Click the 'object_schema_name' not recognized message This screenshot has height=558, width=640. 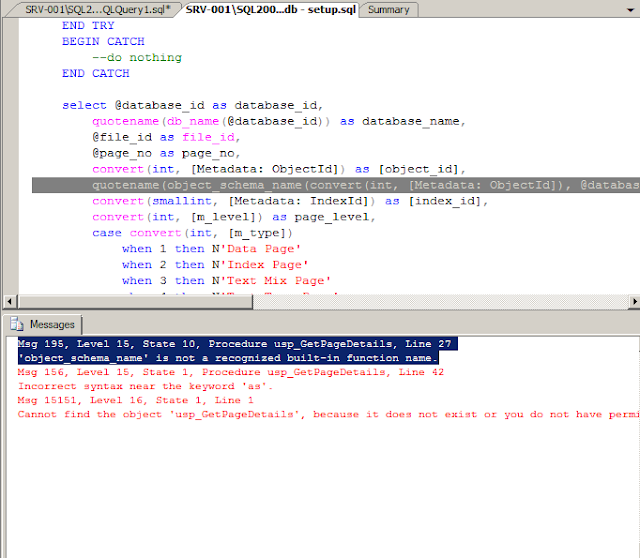[228, 358]
